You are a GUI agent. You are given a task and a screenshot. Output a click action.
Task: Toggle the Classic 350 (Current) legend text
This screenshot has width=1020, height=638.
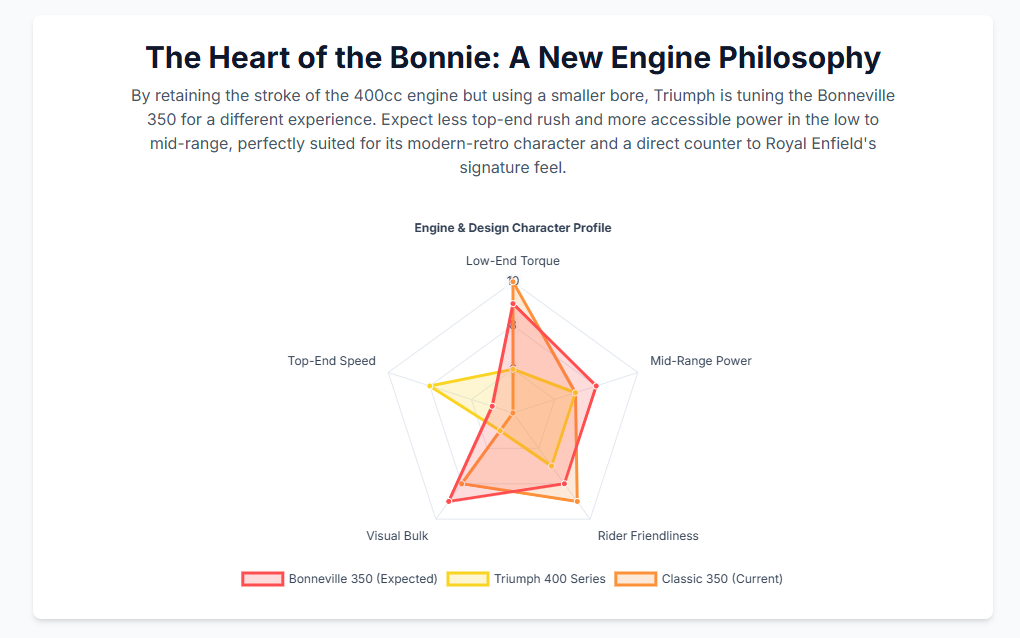tap(722, 579)
